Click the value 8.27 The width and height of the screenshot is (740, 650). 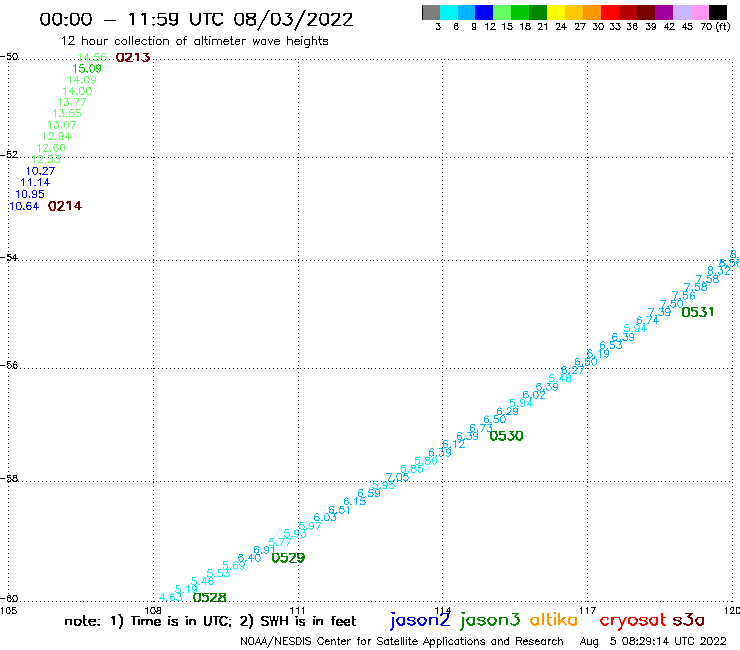(572, 371)
